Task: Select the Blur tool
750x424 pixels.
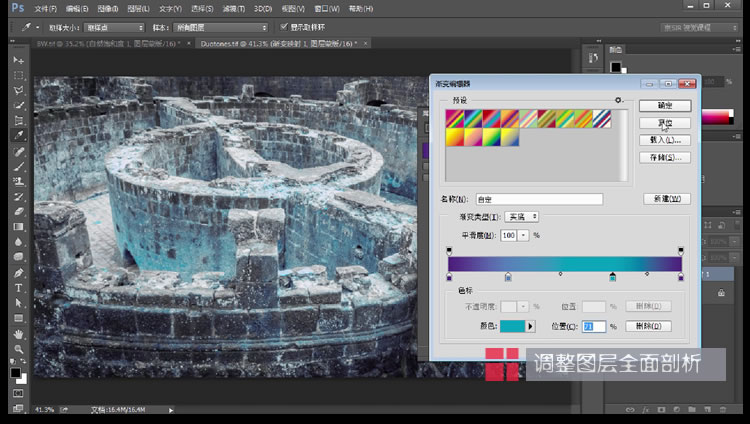Action: click(x=18, y=242)
